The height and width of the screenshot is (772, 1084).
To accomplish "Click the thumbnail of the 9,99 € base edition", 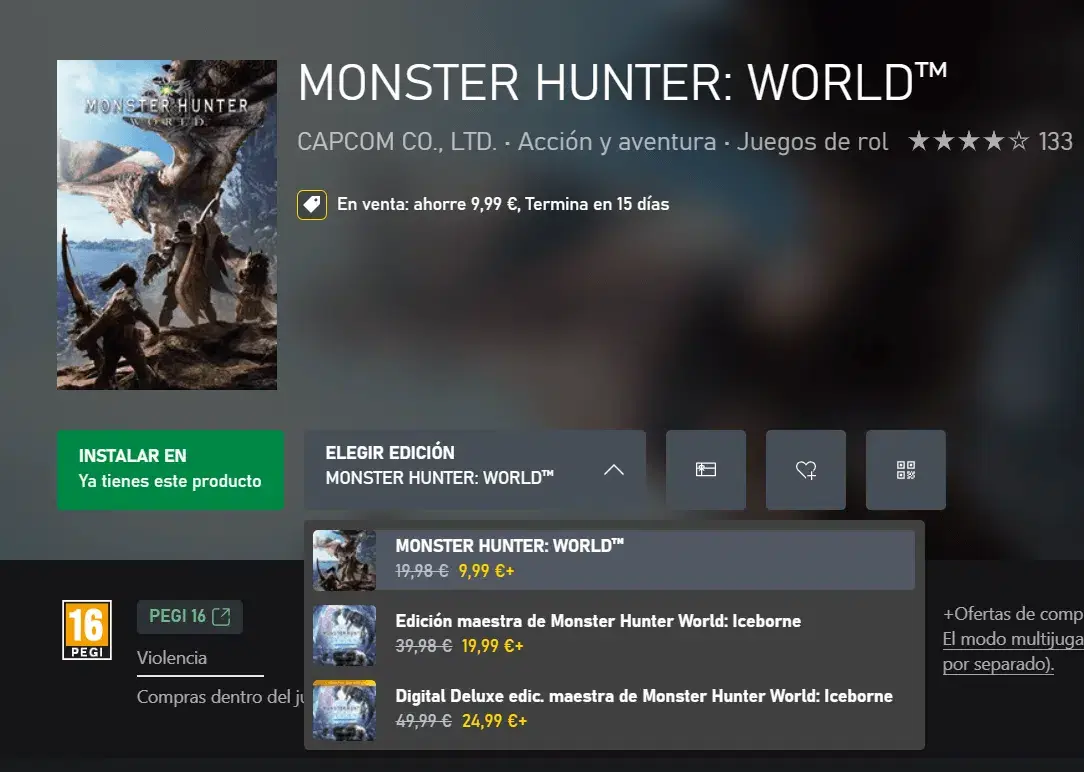I will [344, 560].
